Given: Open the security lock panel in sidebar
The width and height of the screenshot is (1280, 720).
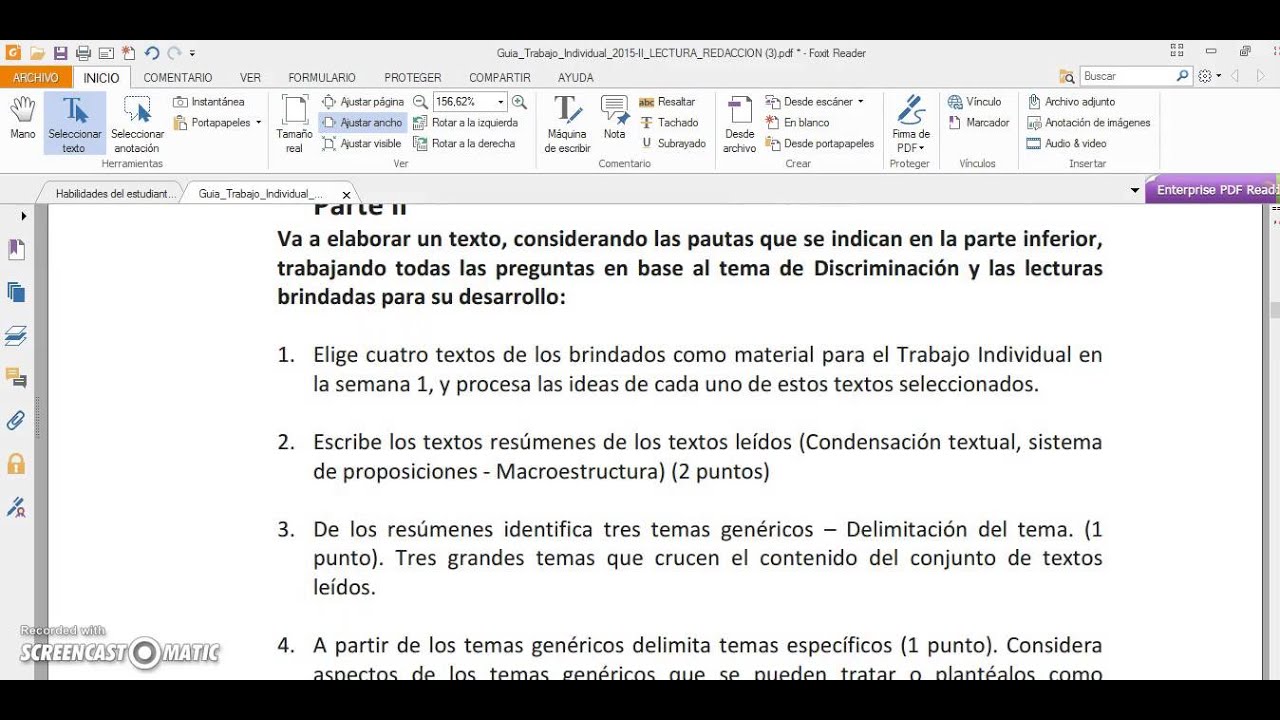Looking at the screenshot, I should (x=16, y=464).
